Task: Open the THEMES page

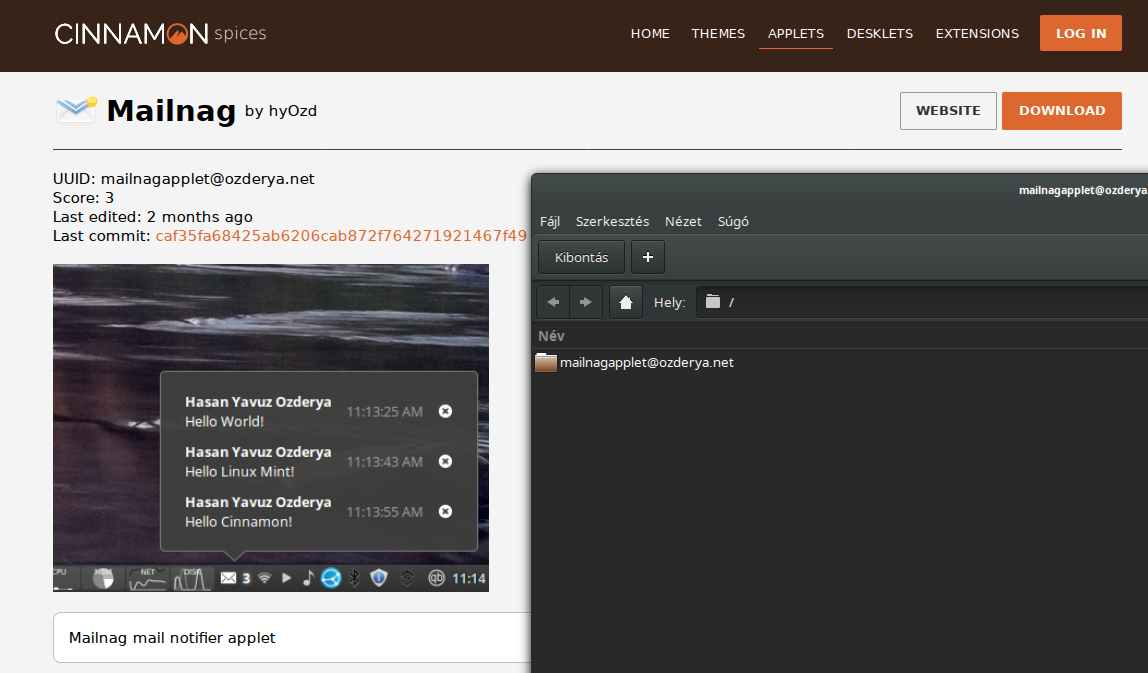Action: click(x=718, y=34)
